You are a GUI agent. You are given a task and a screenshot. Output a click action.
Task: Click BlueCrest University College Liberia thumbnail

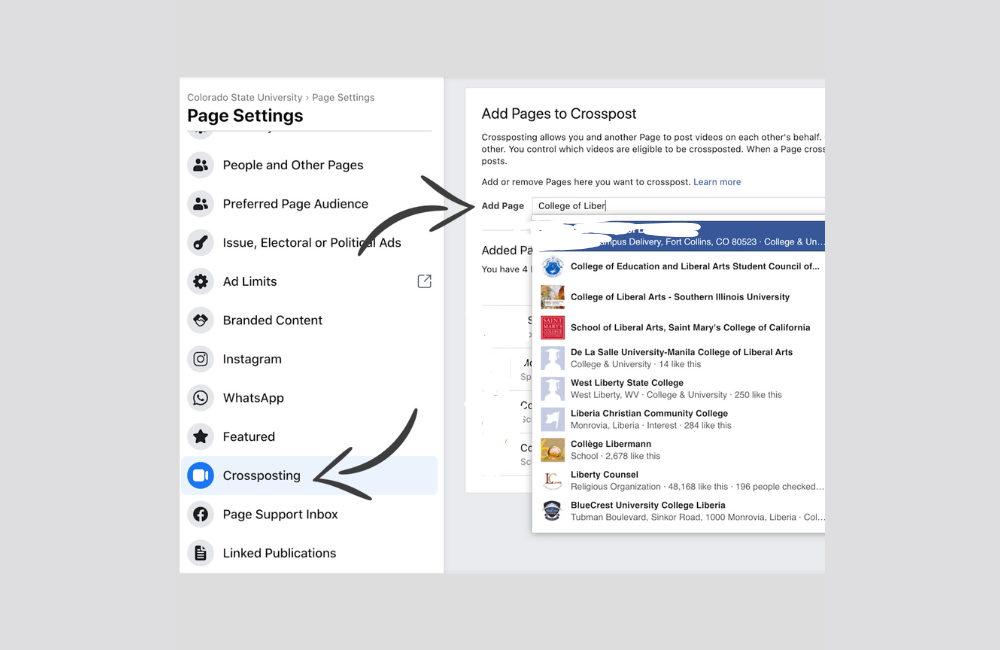click(x=552, y=511)
